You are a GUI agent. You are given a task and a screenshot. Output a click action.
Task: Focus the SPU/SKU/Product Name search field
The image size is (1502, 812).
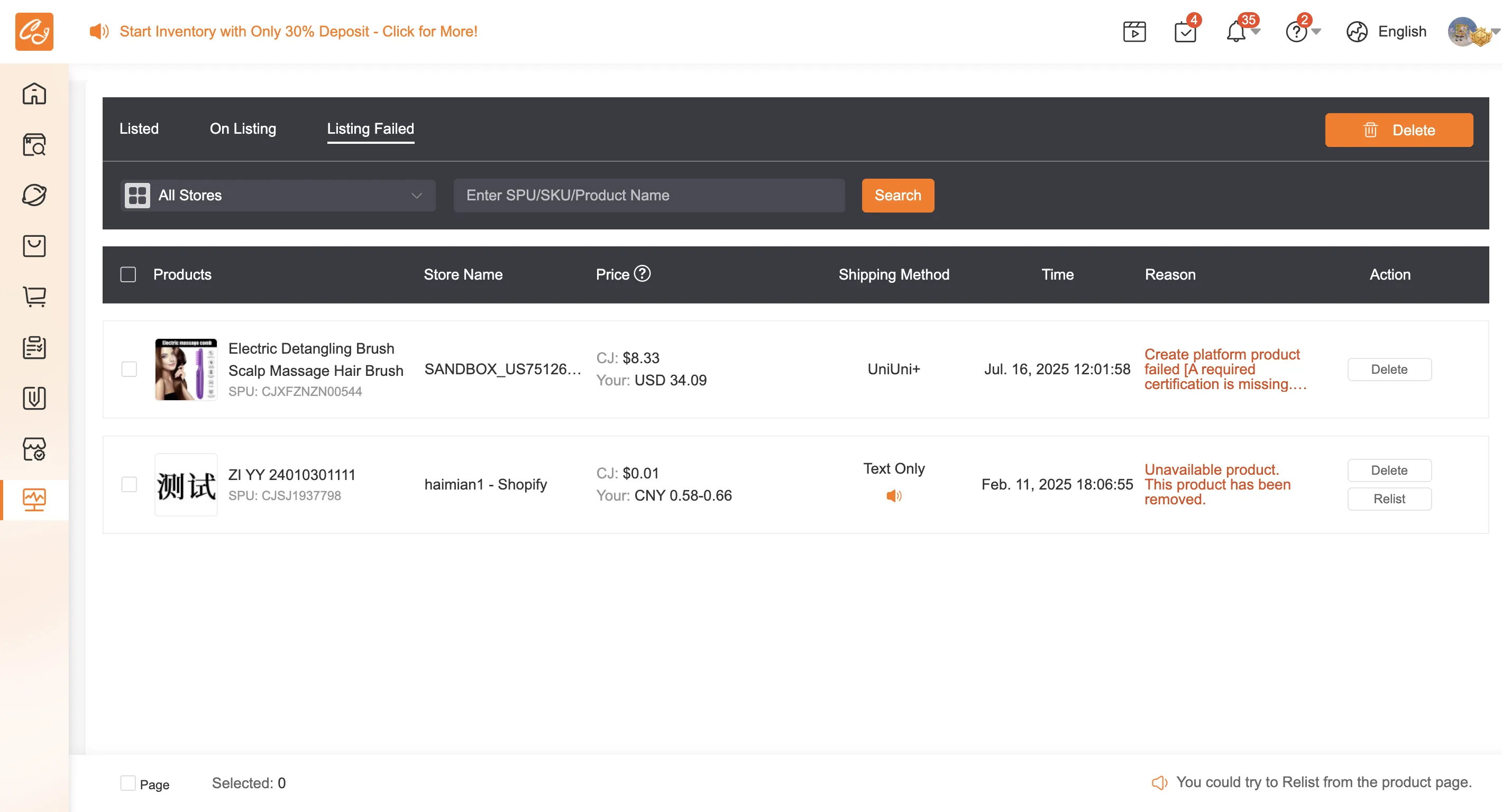point(649,195)
